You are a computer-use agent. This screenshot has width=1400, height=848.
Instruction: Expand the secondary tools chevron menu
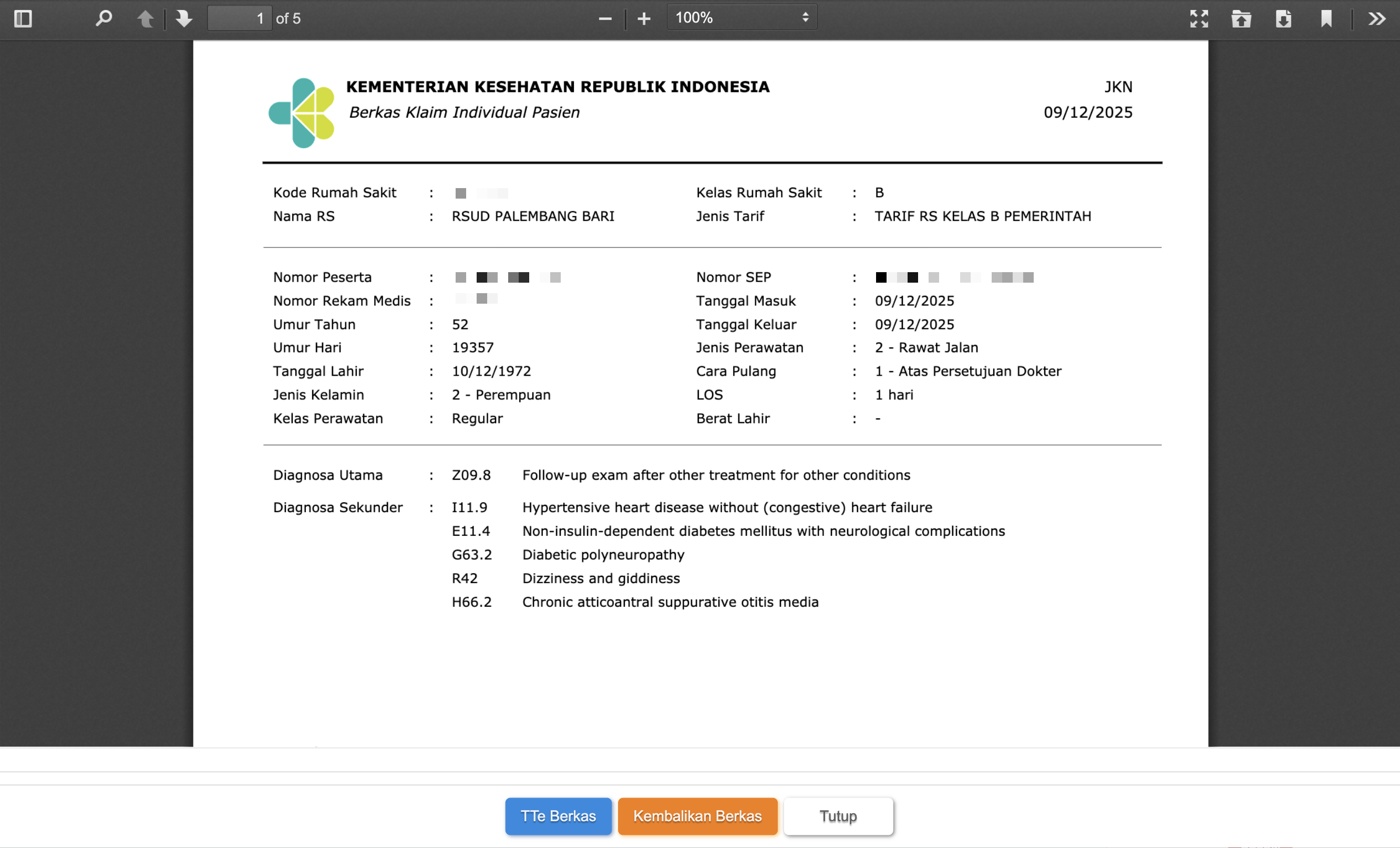[x=1377, y=19]
